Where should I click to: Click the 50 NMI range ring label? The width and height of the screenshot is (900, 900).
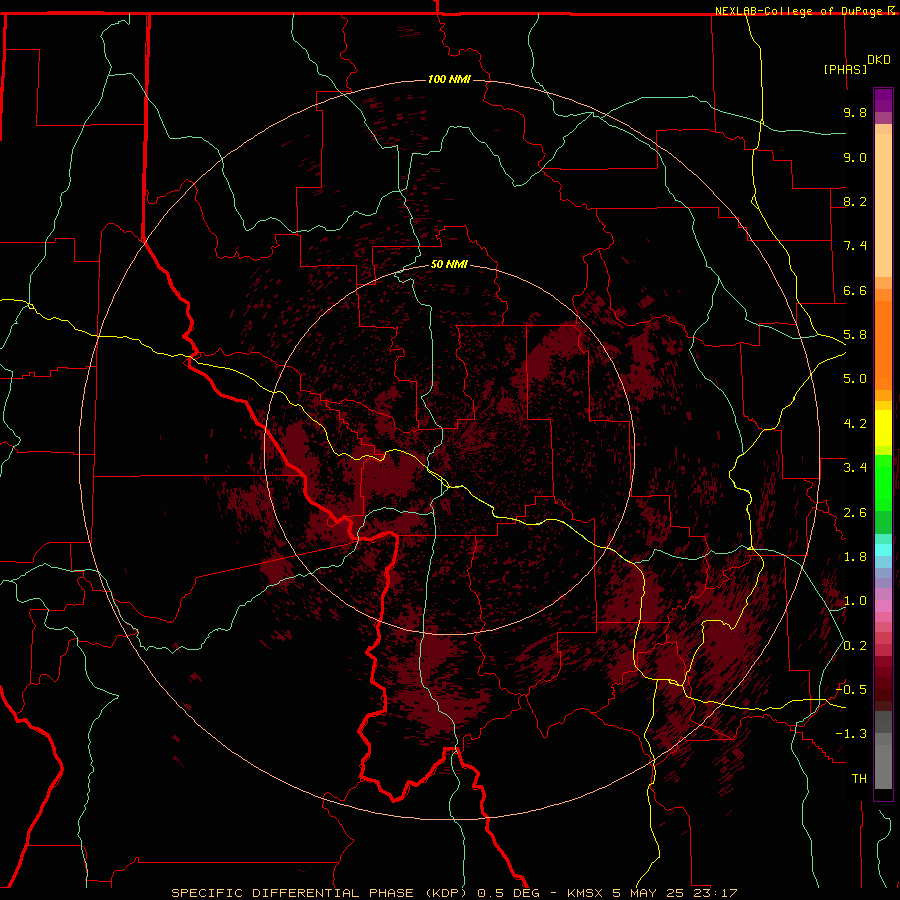tap(449, 264)
